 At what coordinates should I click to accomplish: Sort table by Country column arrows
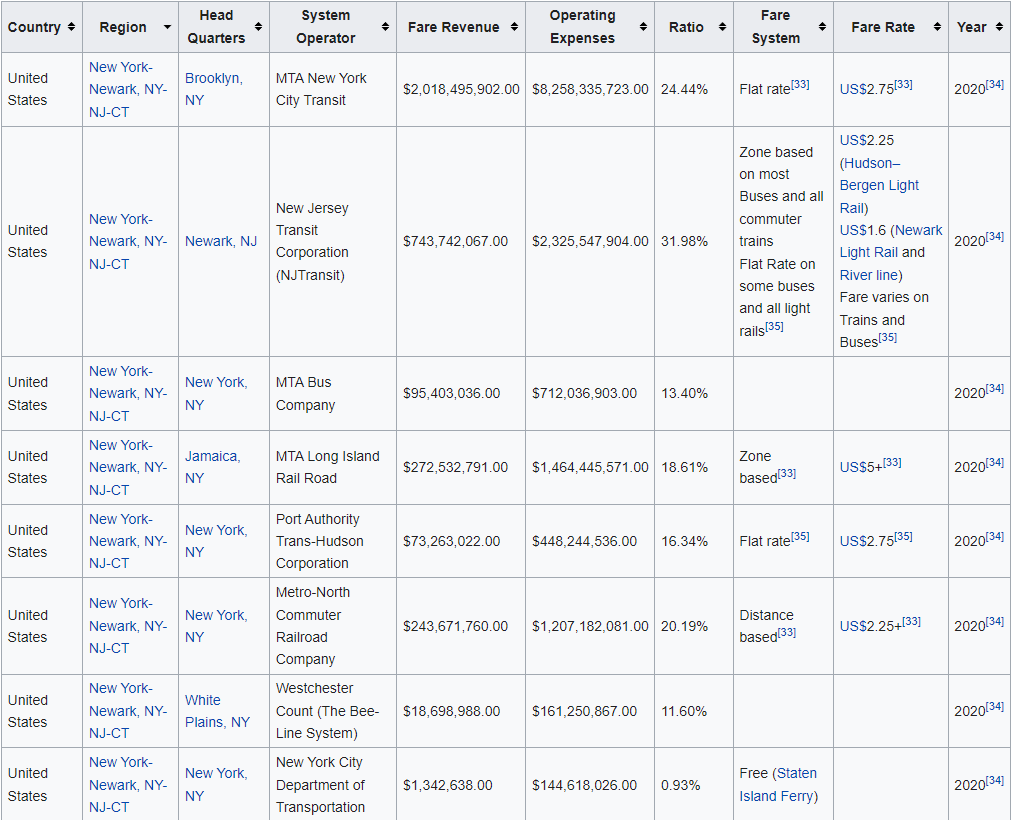tap(71, 27)
